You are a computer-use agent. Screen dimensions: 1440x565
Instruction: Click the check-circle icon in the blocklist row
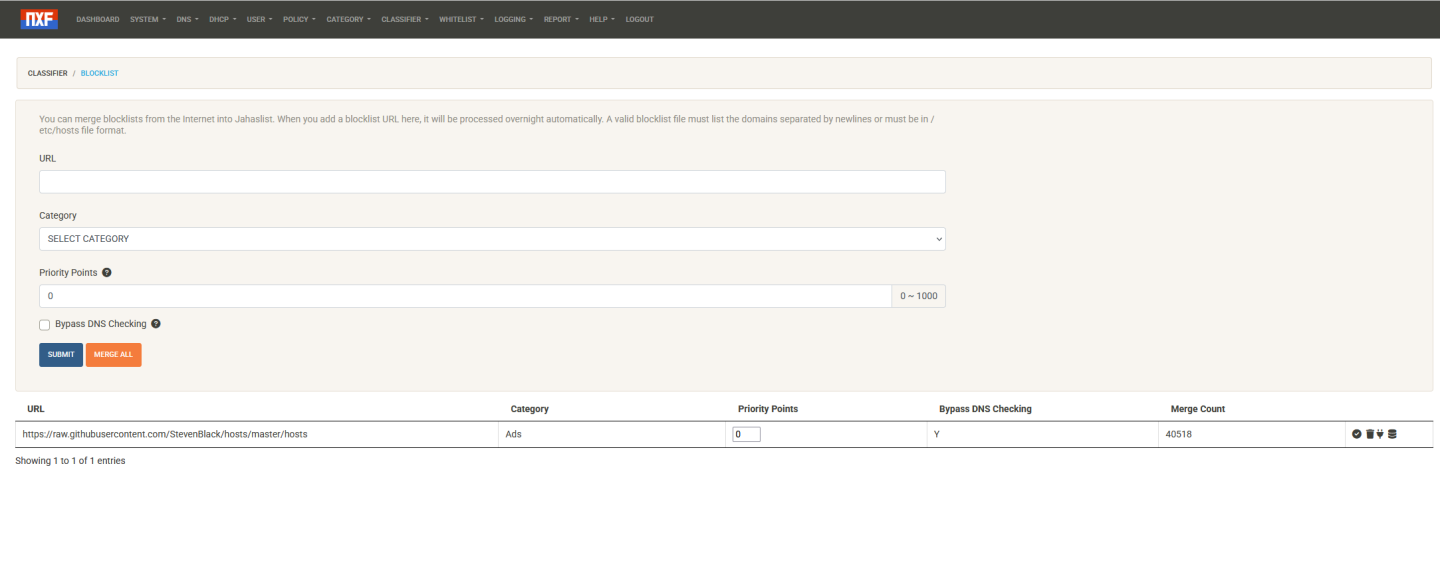[1357, 434]
